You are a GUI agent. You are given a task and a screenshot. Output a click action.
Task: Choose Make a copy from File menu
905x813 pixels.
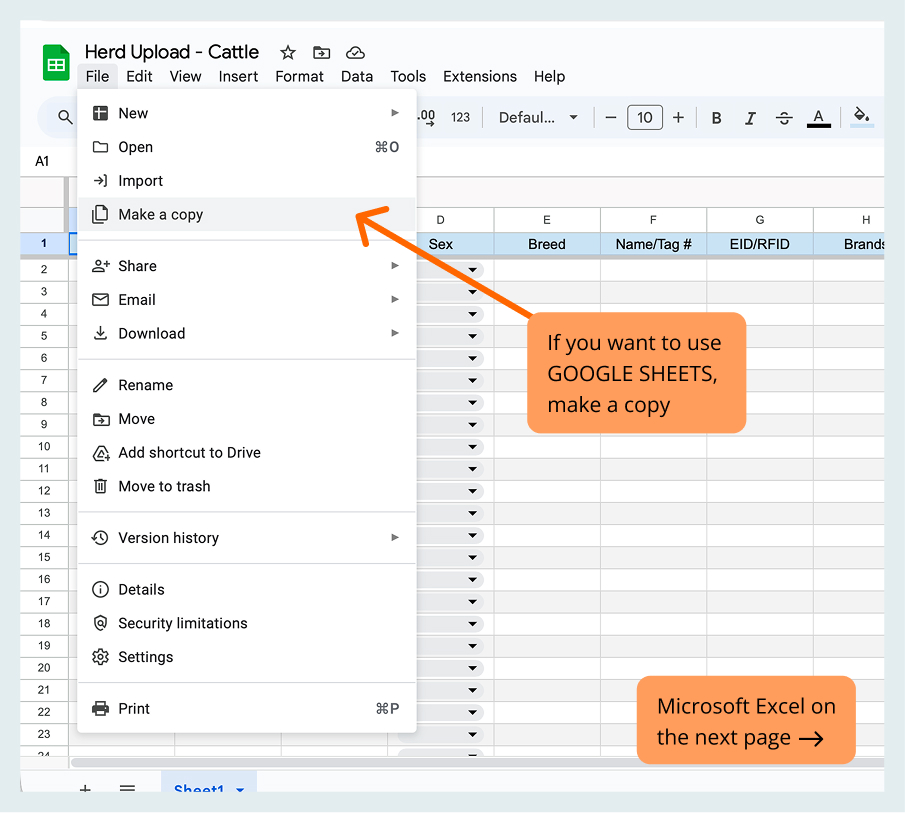(160, 214)
